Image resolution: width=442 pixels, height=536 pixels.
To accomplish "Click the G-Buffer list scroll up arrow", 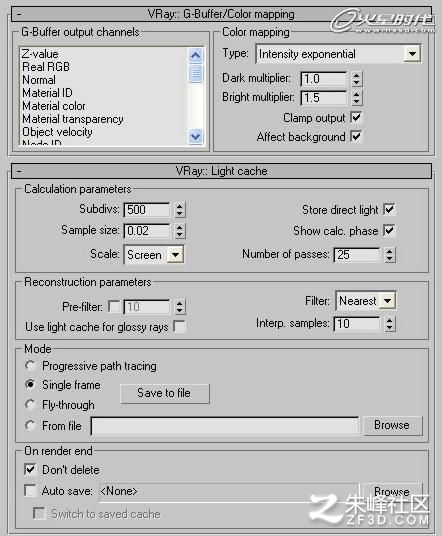I will click(x=196, y=55).
